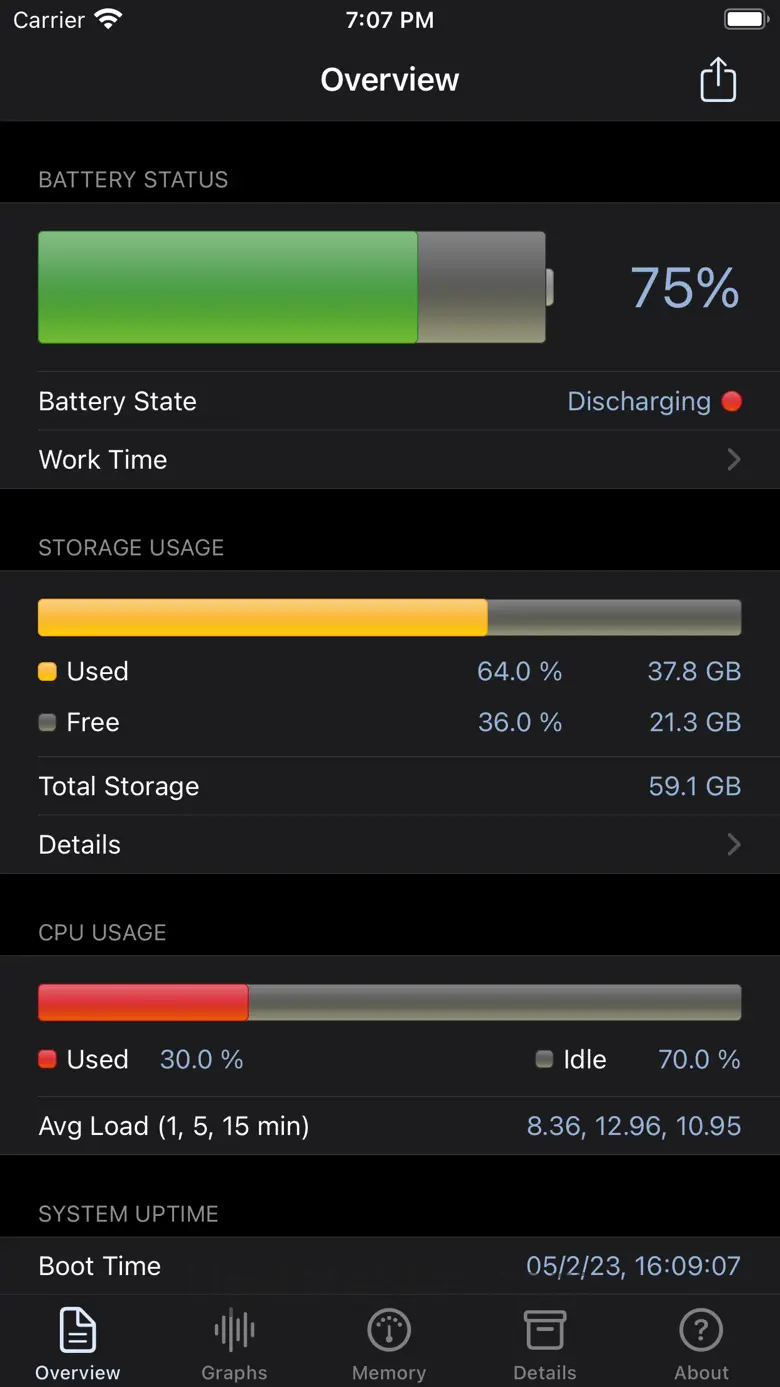Tap the Work Time row label

103,460
